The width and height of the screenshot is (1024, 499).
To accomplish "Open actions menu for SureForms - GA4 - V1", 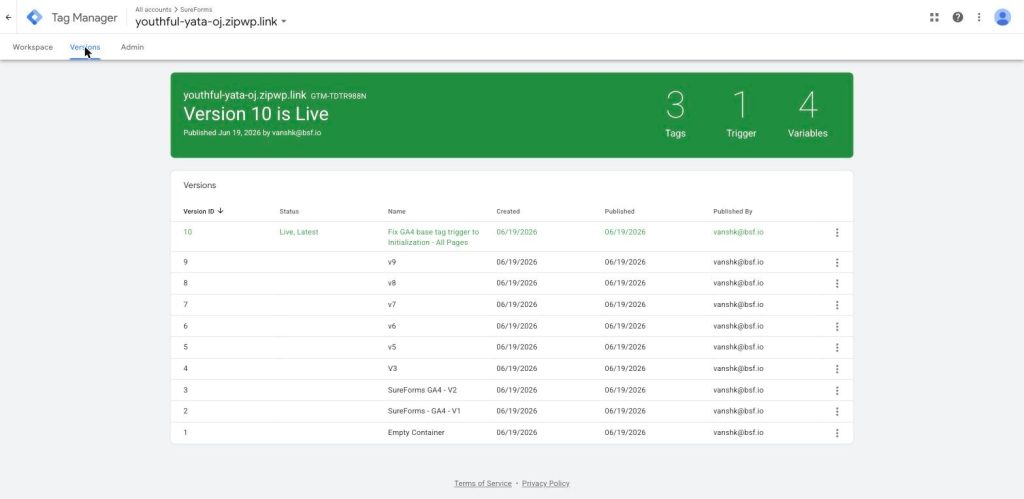I will (x=837, y=411).
